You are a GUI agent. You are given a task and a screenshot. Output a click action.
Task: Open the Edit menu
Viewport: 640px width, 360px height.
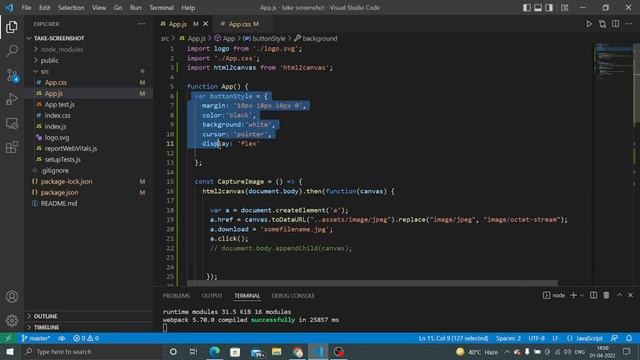44,8
